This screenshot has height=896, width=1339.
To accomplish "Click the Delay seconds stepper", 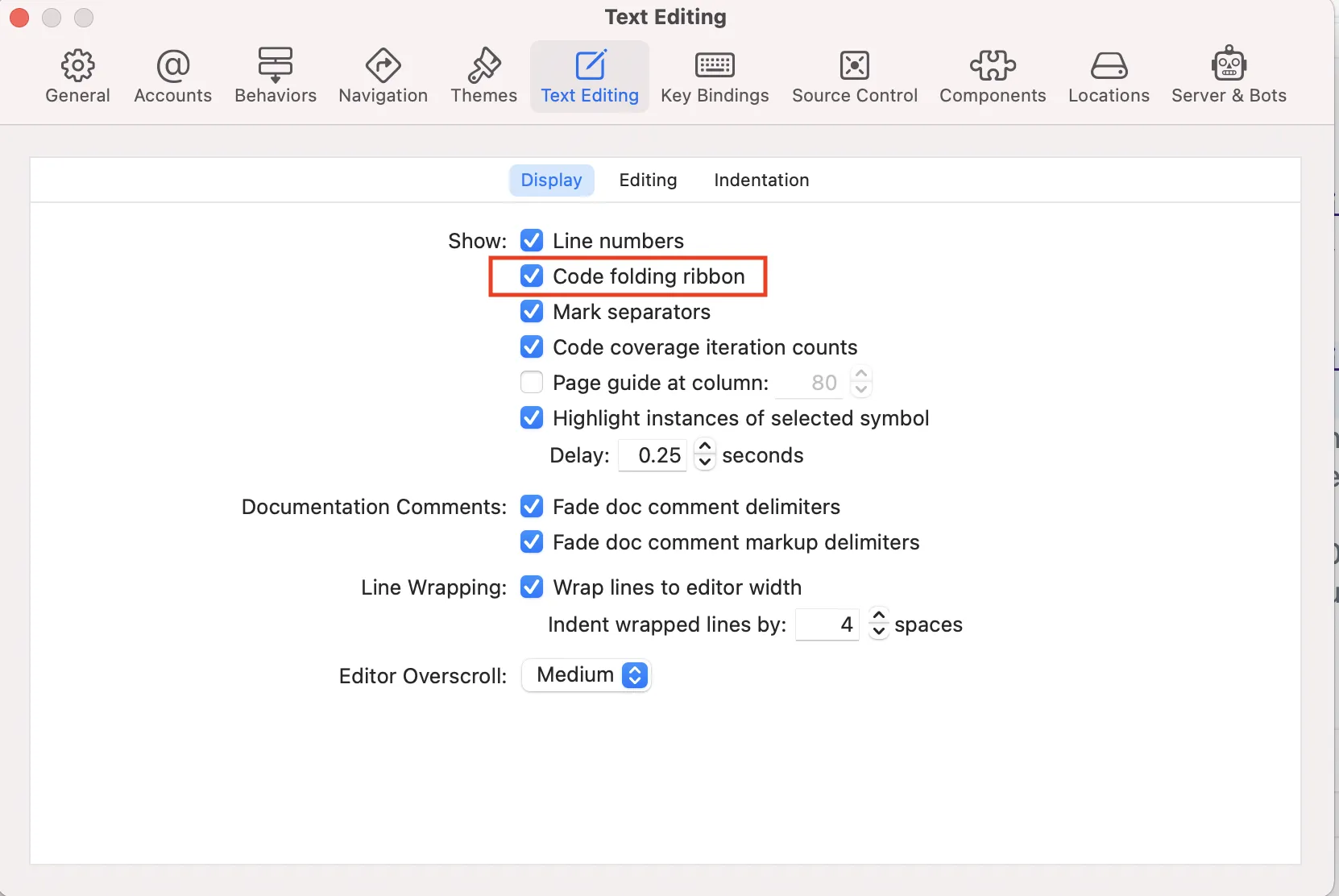I will 705,454.
